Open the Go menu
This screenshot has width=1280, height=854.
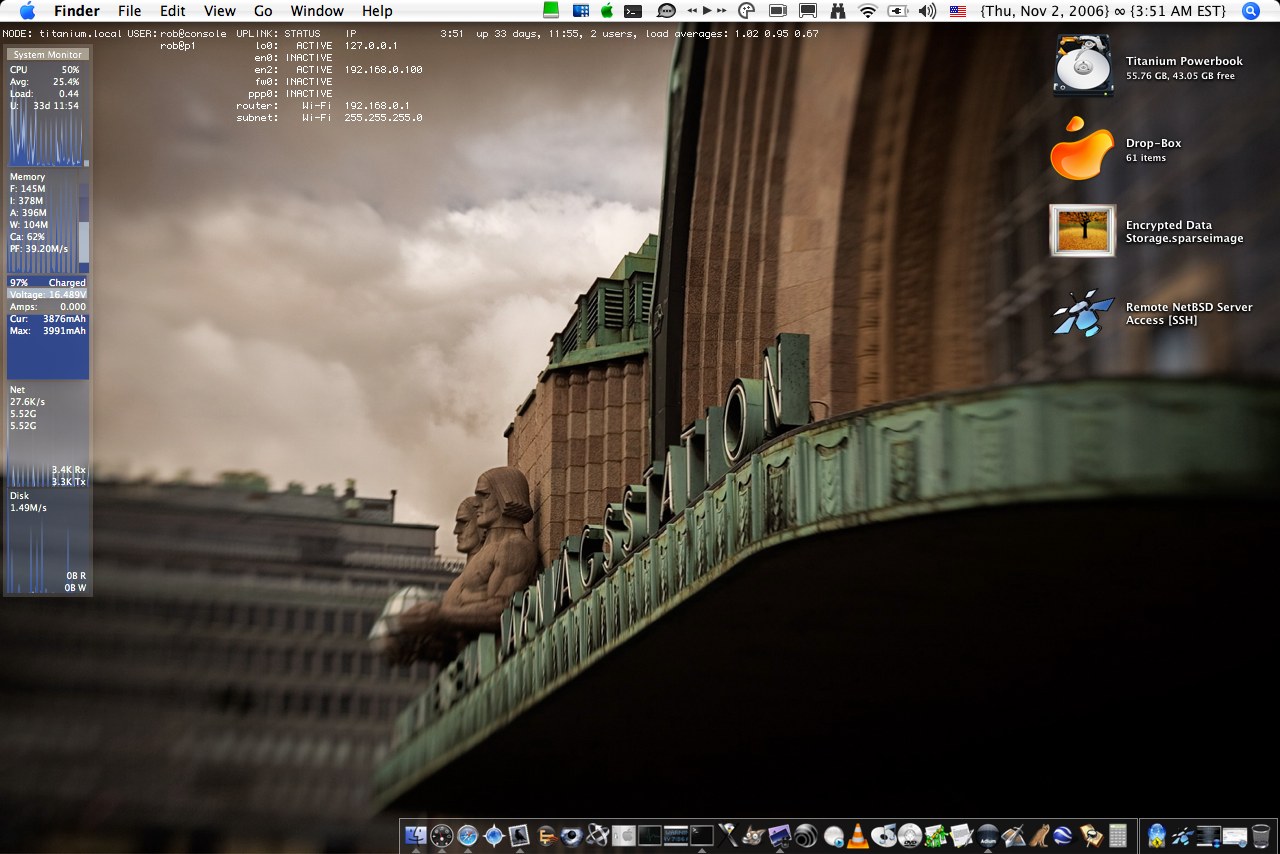263,11
